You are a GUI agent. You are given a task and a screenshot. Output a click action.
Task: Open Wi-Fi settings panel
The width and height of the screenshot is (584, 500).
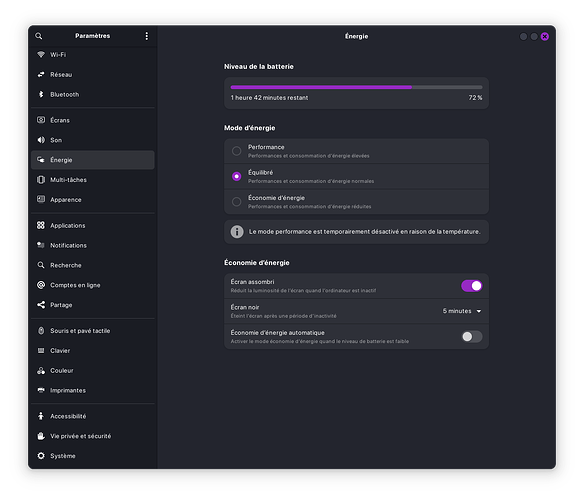click(x=93, y=55)
